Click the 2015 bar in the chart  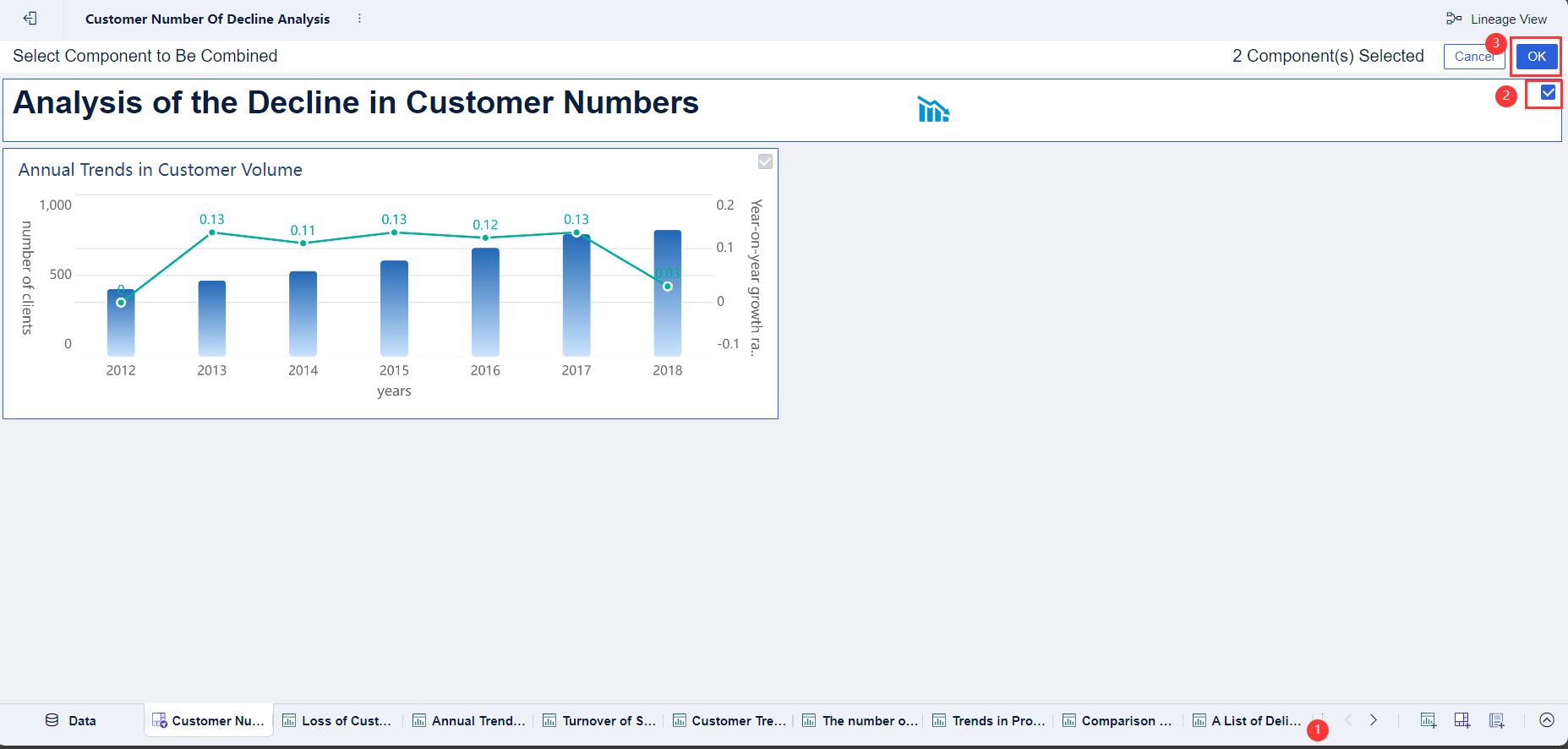[x=394, y=308]
